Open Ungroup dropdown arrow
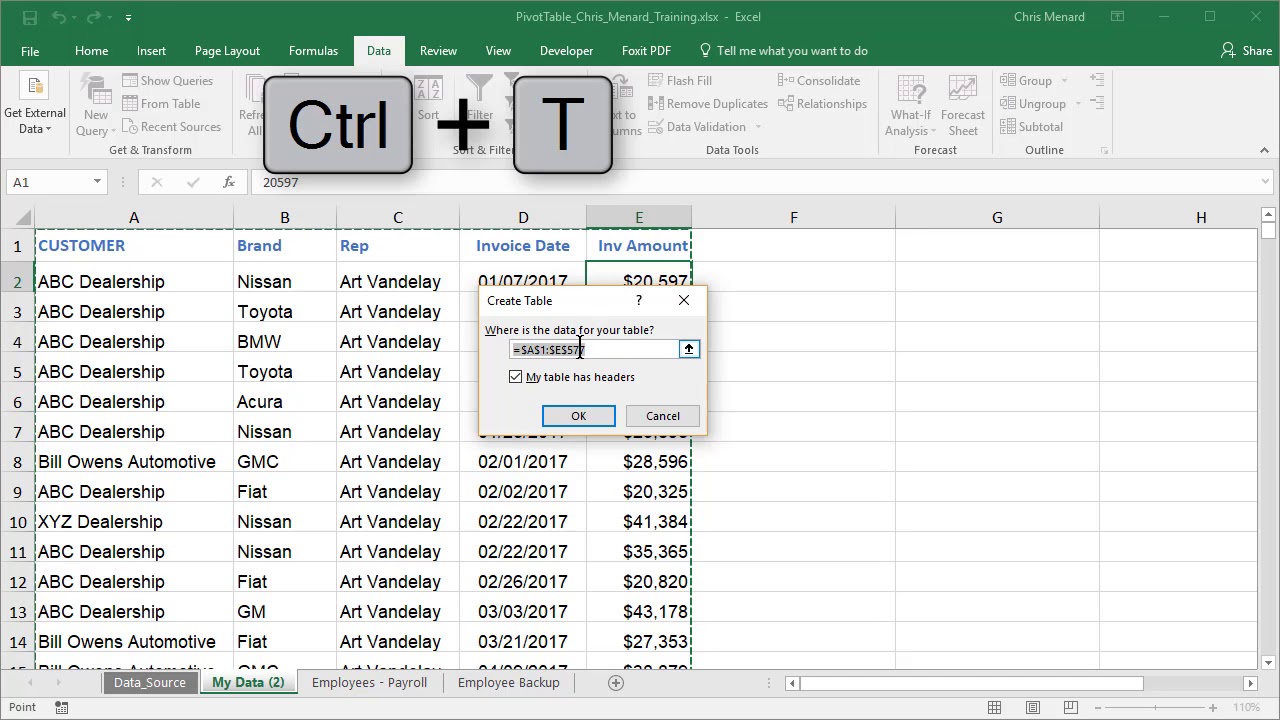Viewport: 1280px width, 720px height. (1078, 104)
